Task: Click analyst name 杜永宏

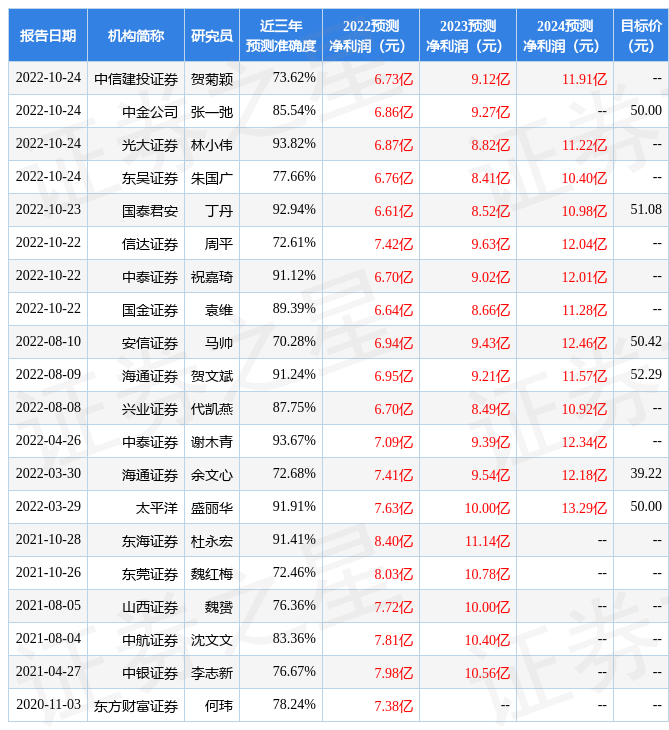Action: pyautogui.click(x=212, y=541)
